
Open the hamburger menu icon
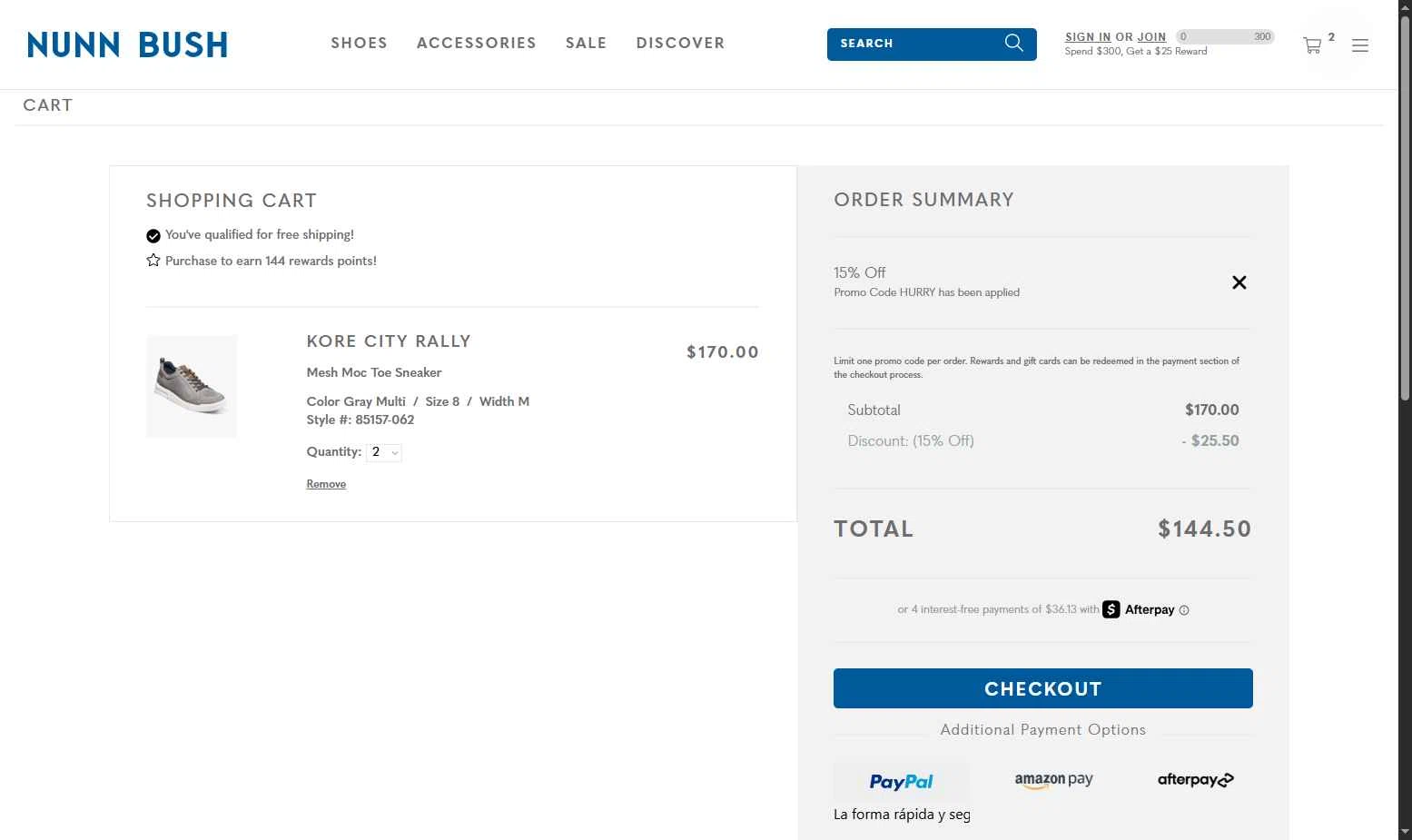[1359, 45]
